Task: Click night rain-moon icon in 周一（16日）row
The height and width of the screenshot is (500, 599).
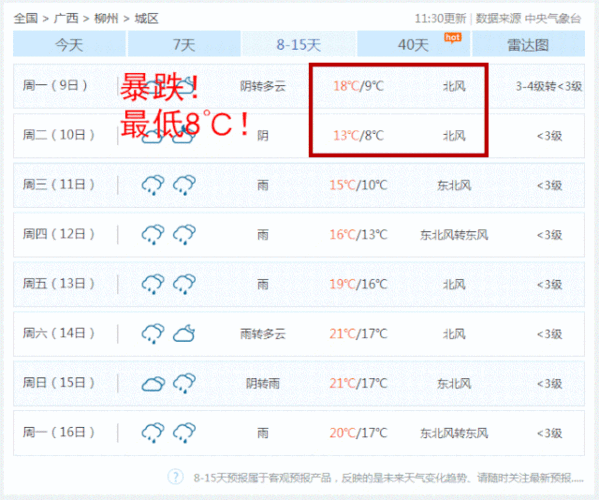Action: coord(185,433)
